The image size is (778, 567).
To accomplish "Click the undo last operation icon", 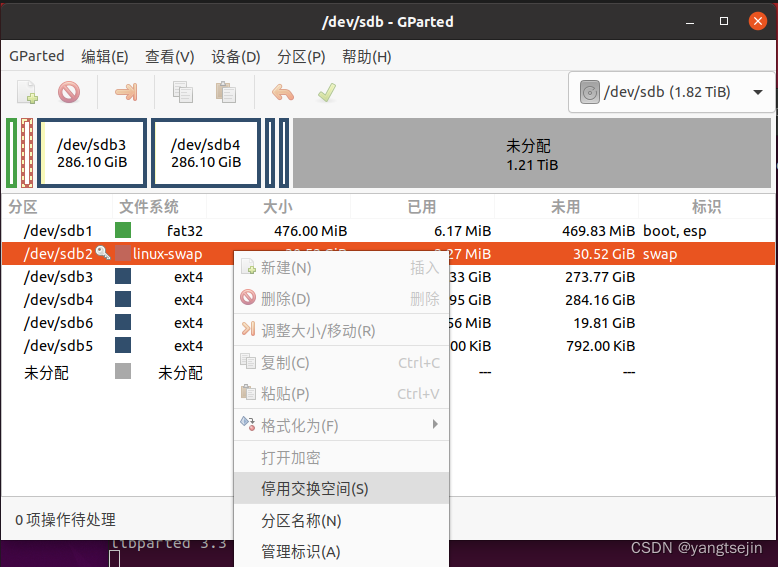I will pos(283,92).
